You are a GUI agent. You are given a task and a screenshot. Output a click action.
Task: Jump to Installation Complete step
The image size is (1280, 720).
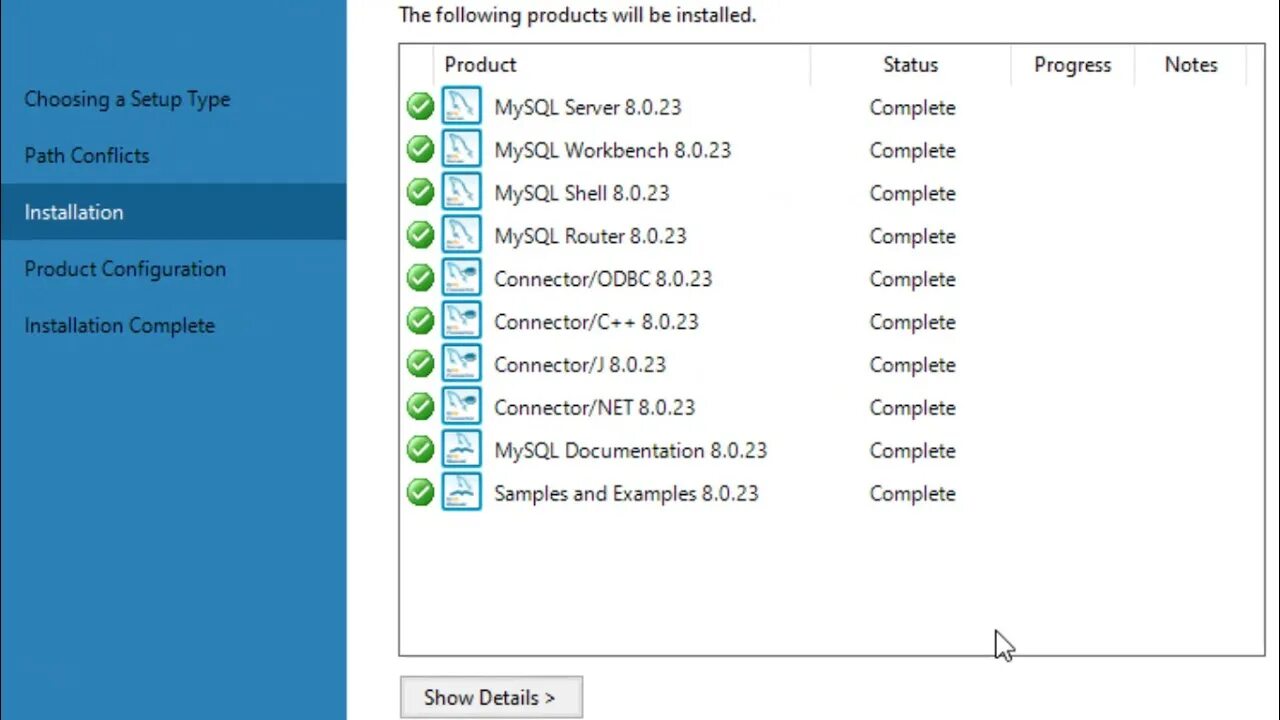click(x=119, y=326)
